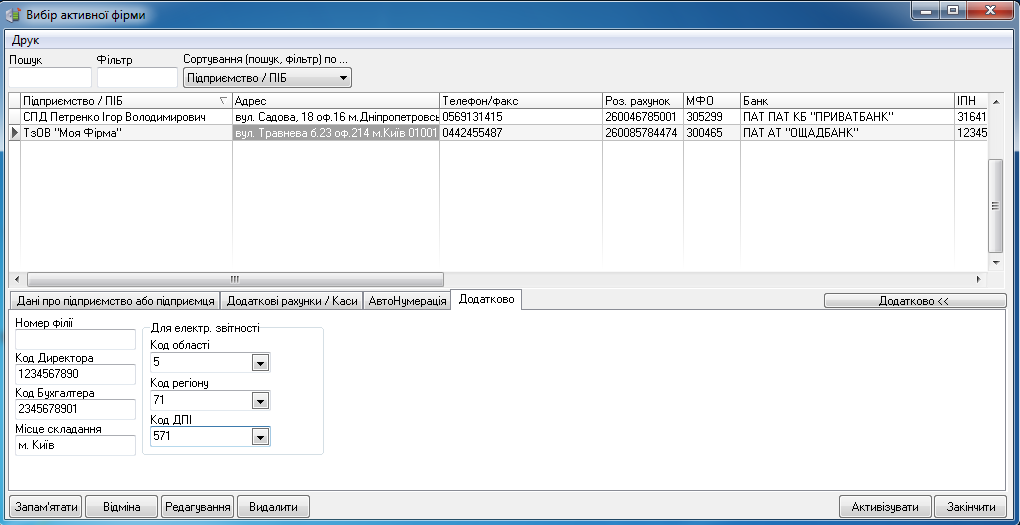Click the Банк column header
The height and width of the screenshot is (525, 1020).
(845, 101)
